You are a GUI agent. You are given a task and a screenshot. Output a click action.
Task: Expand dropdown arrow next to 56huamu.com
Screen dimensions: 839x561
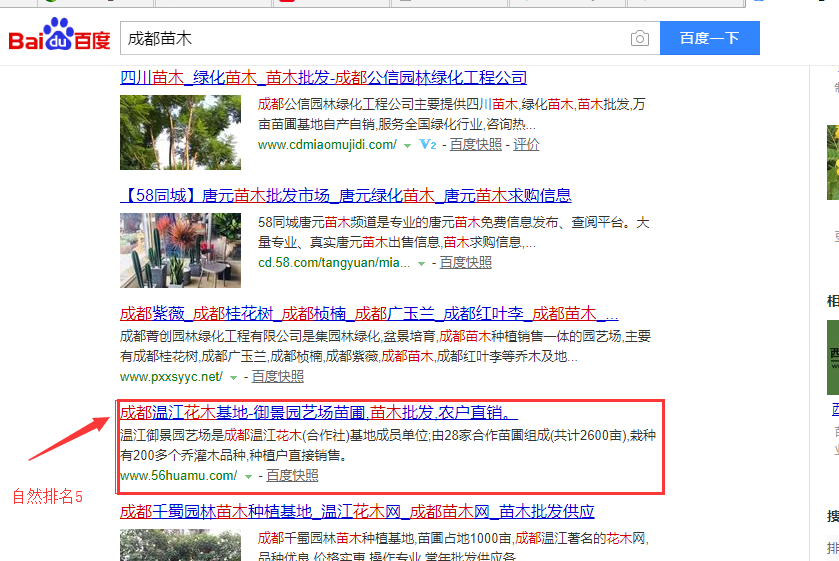(248, 477)
